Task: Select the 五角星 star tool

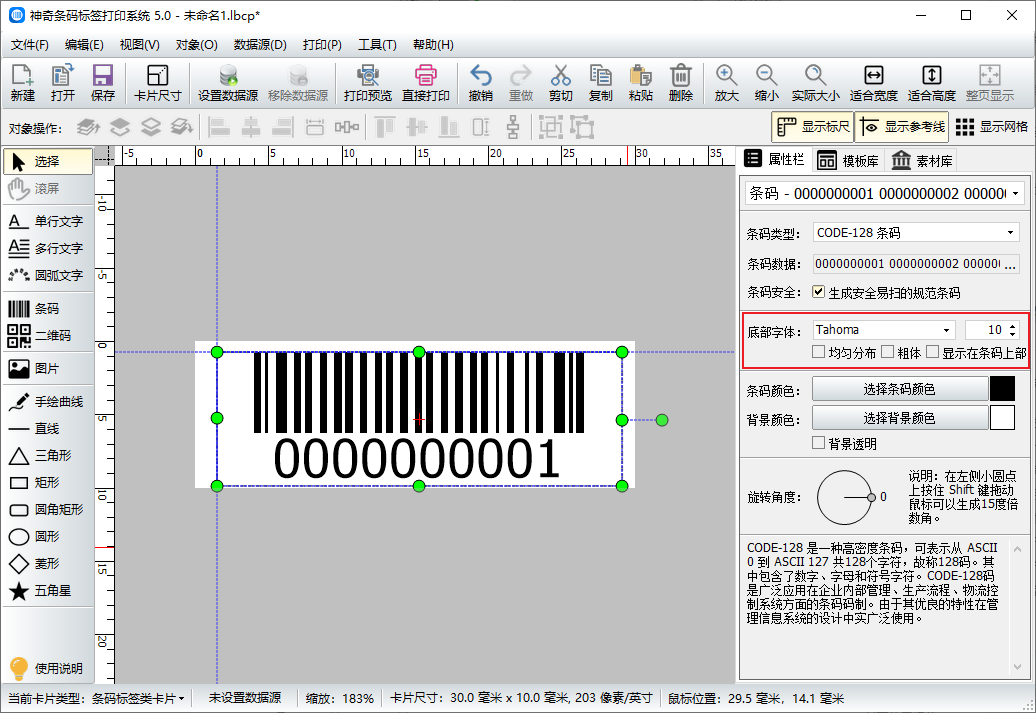Action: (x=48, y=591)
